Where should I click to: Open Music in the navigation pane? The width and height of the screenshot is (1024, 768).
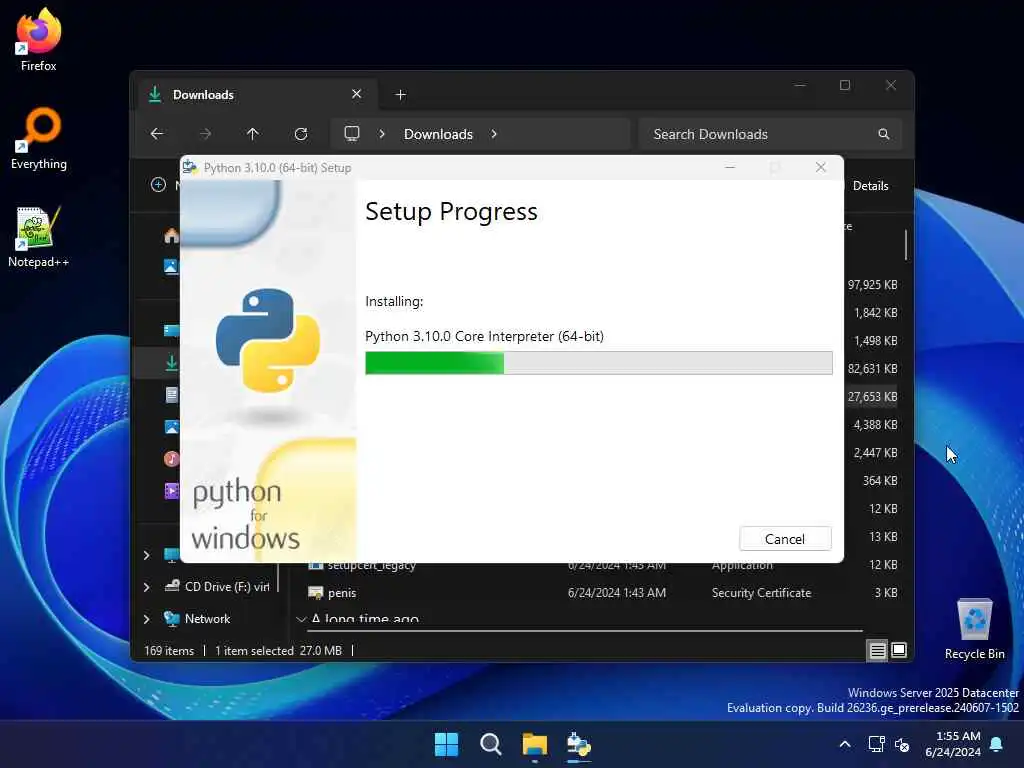click(x=171, y=458)
